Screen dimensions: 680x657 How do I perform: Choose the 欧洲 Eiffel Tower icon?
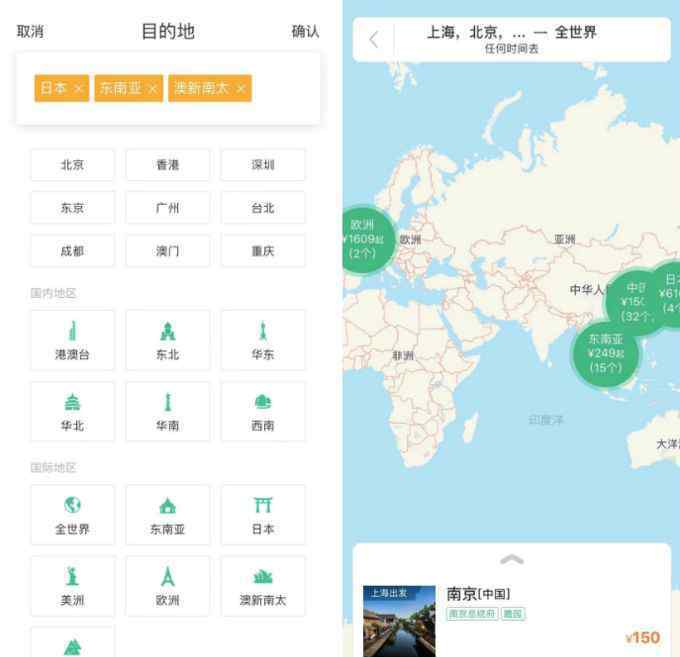(x=167, y=577)
